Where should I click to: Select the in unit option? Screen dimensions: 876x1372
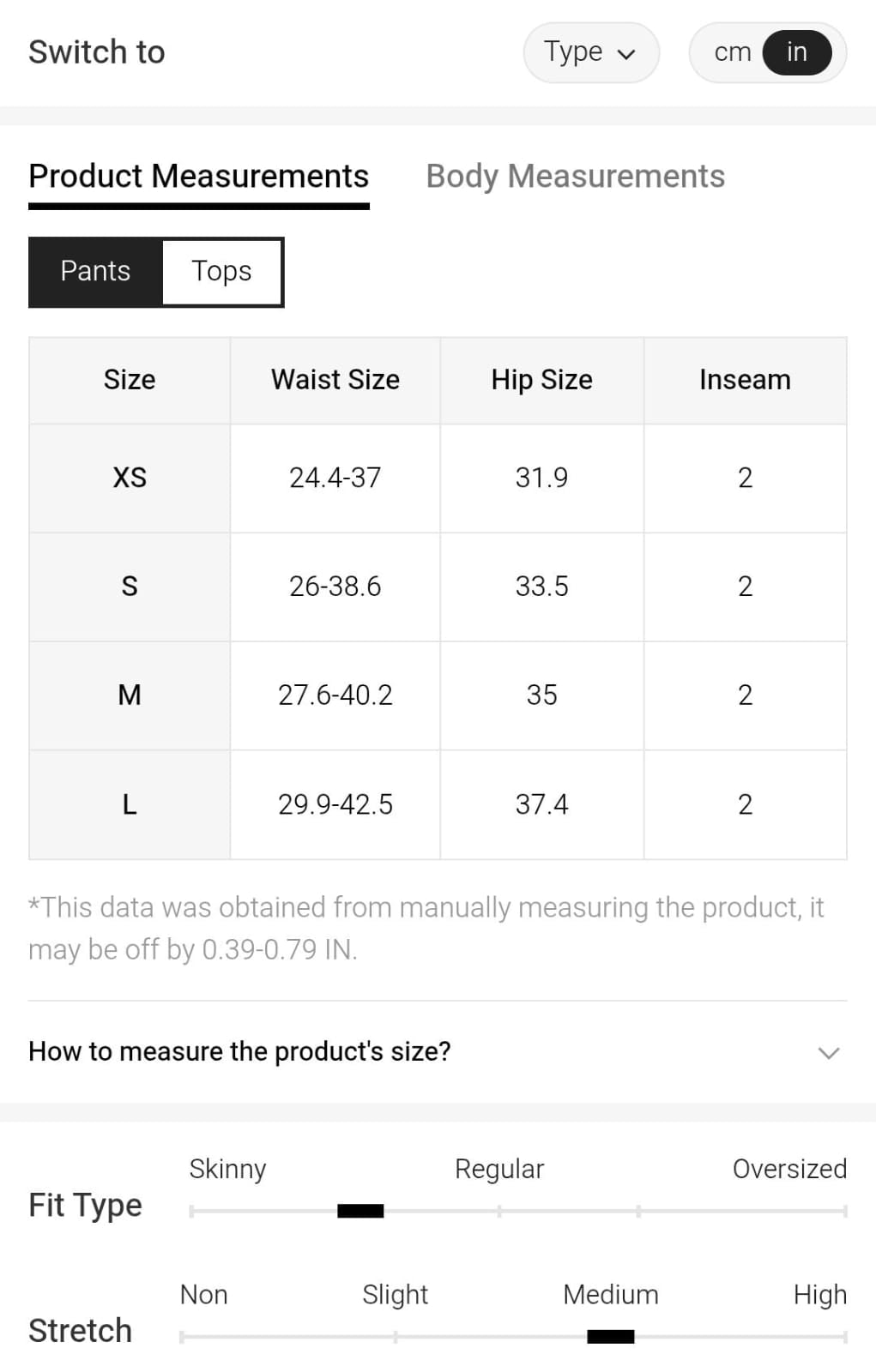coord(796,52)
